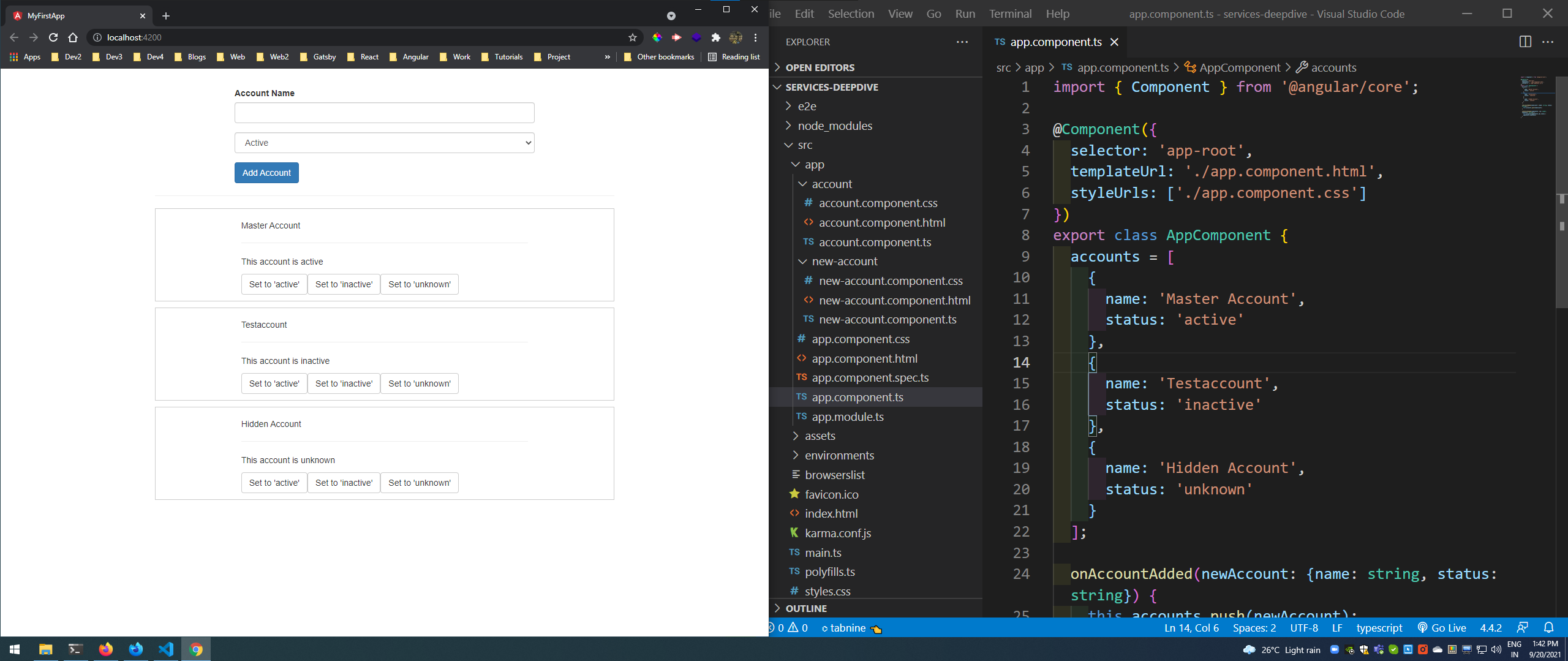The width and height of the screenshot is (1568, 661).
Task: Start Go Live server from status bar
Action: [x=1442, y=627]
